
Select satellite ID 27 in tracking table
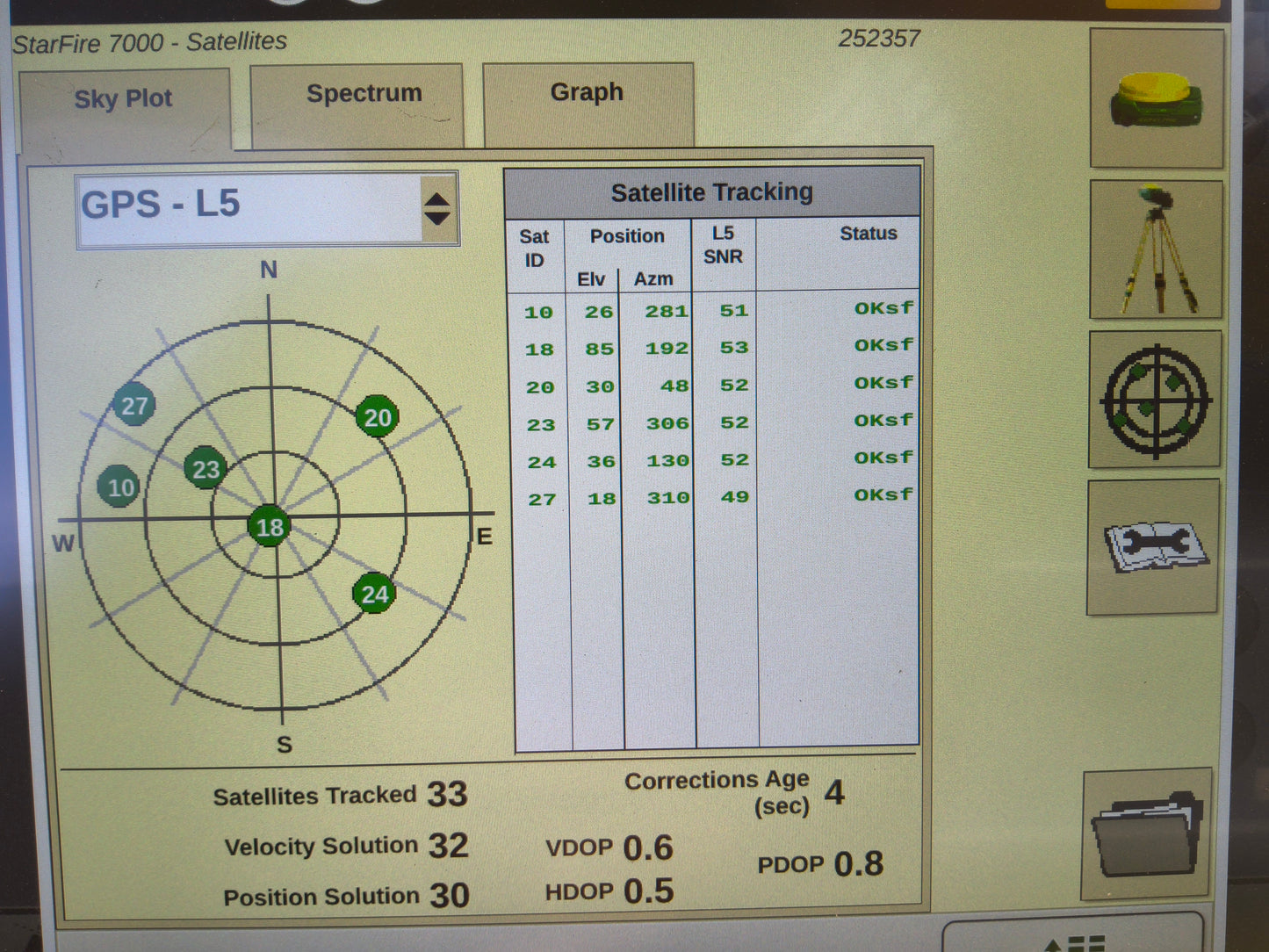coord(542,500)
